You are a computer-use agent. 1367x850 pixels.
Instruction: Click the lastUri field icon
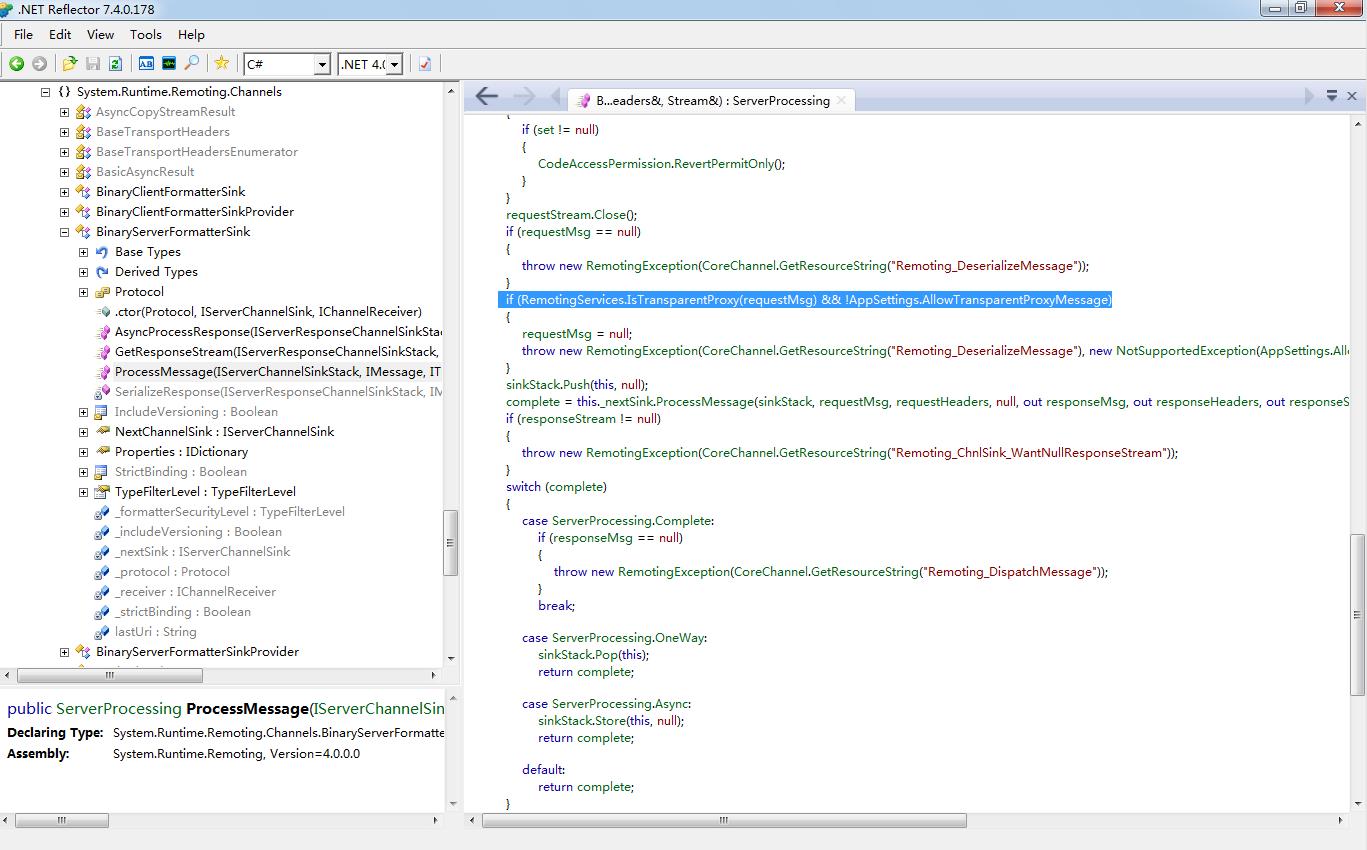102,632
